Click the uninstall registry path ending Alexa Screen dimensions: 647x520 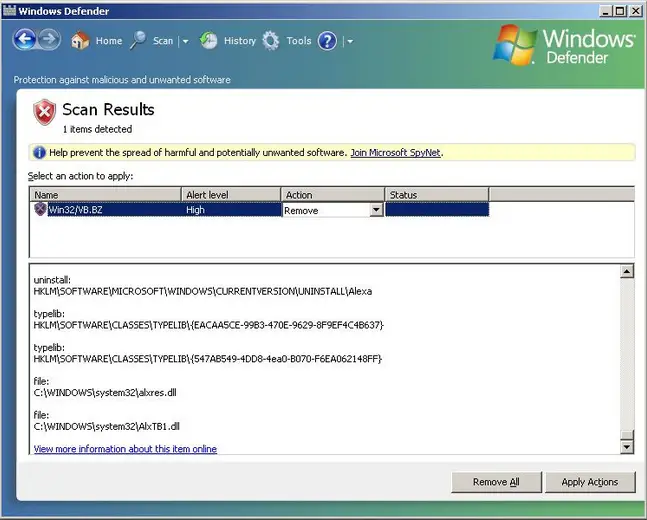coord(203,291)
